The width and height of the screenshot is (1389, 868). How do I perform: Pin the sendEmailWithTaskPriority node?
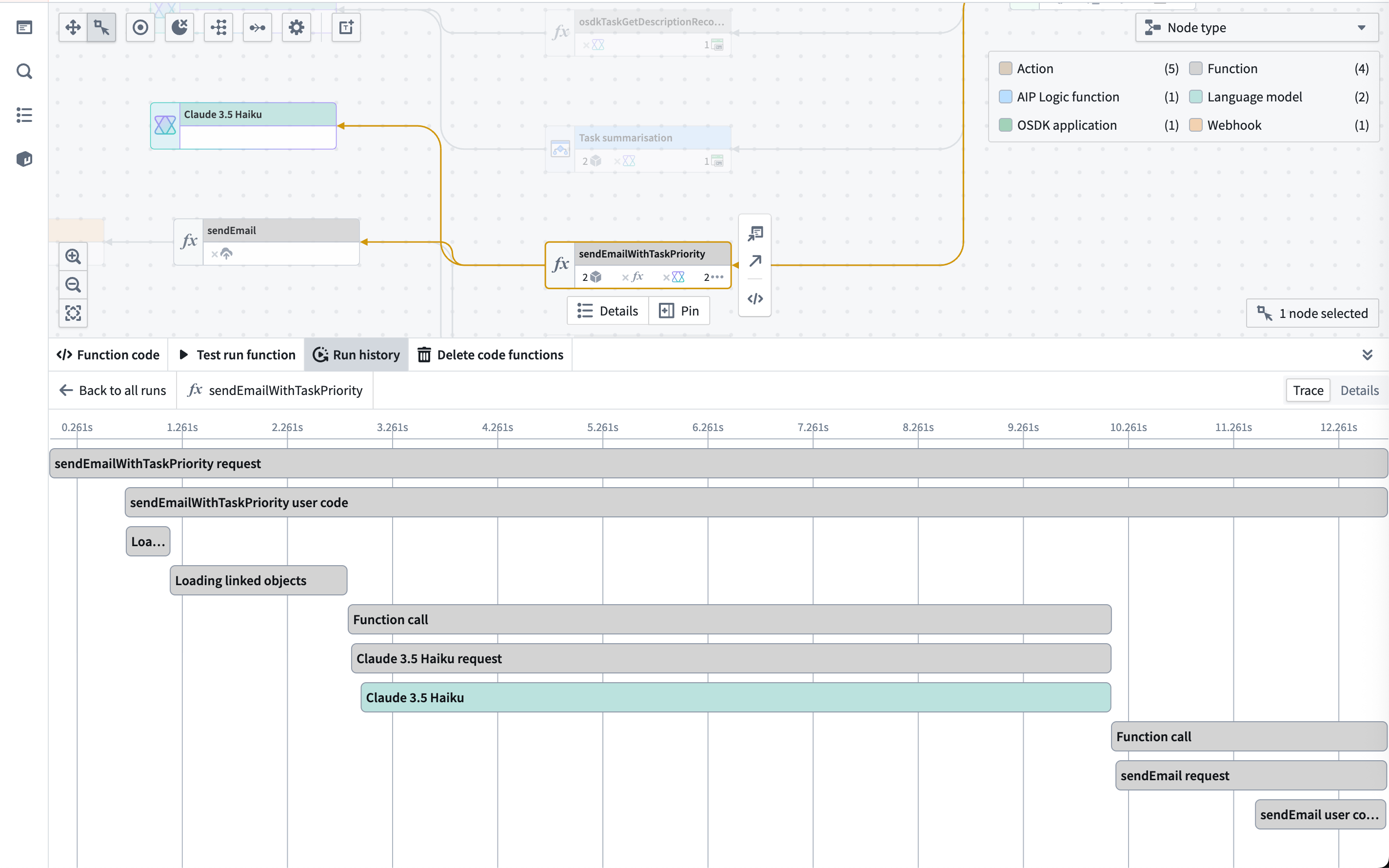(x=679, y=310)
